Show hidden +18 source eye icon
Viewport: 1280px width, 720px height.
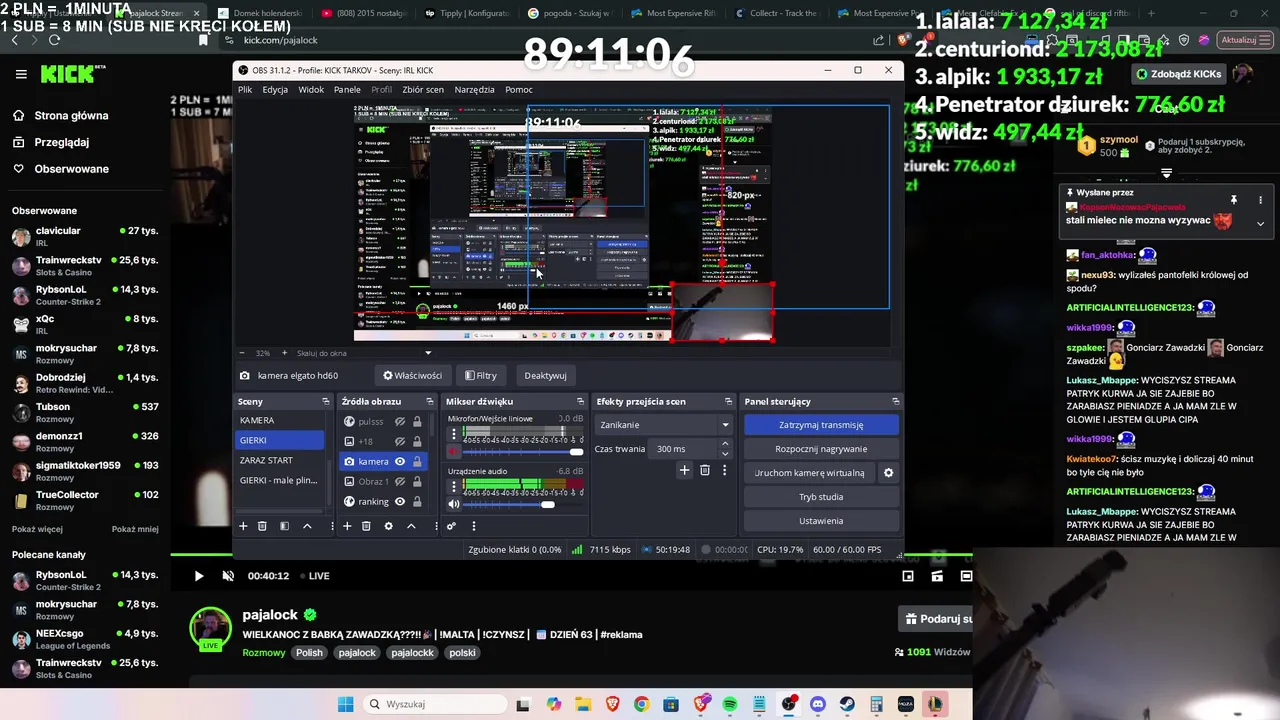click(399, 441)
